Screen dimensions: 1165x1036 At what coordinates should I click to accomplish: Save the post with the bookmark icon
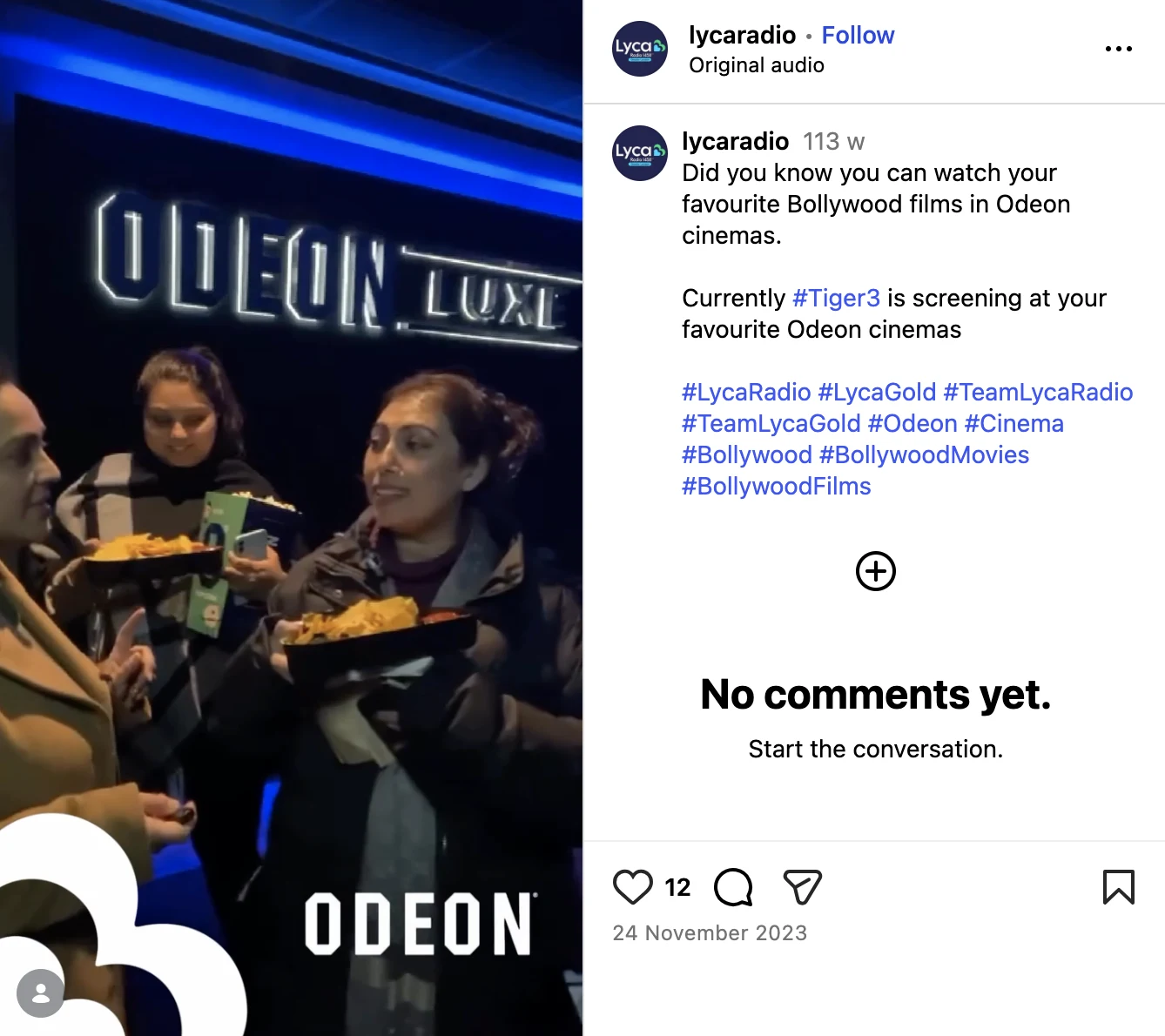(x=1118, y=887)
